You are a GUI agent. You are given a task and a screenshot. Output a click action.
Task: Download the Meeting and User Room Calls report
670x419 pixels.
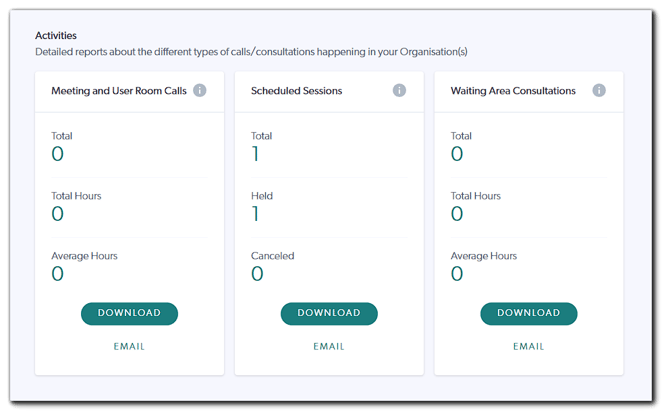pyautogui.click(x=129, y=313)
